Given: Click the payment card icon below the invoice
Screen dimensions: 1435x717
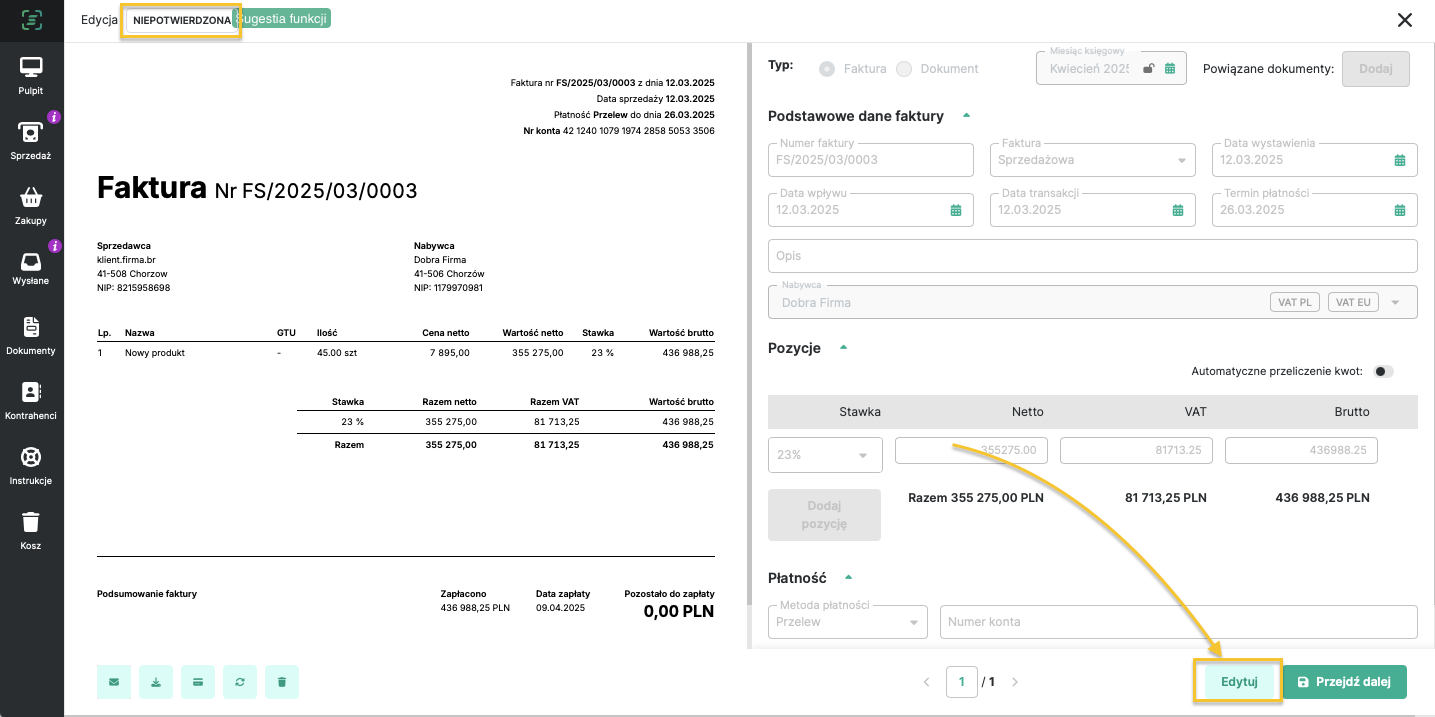Looking at the screenshot, I should click(198, 682).
